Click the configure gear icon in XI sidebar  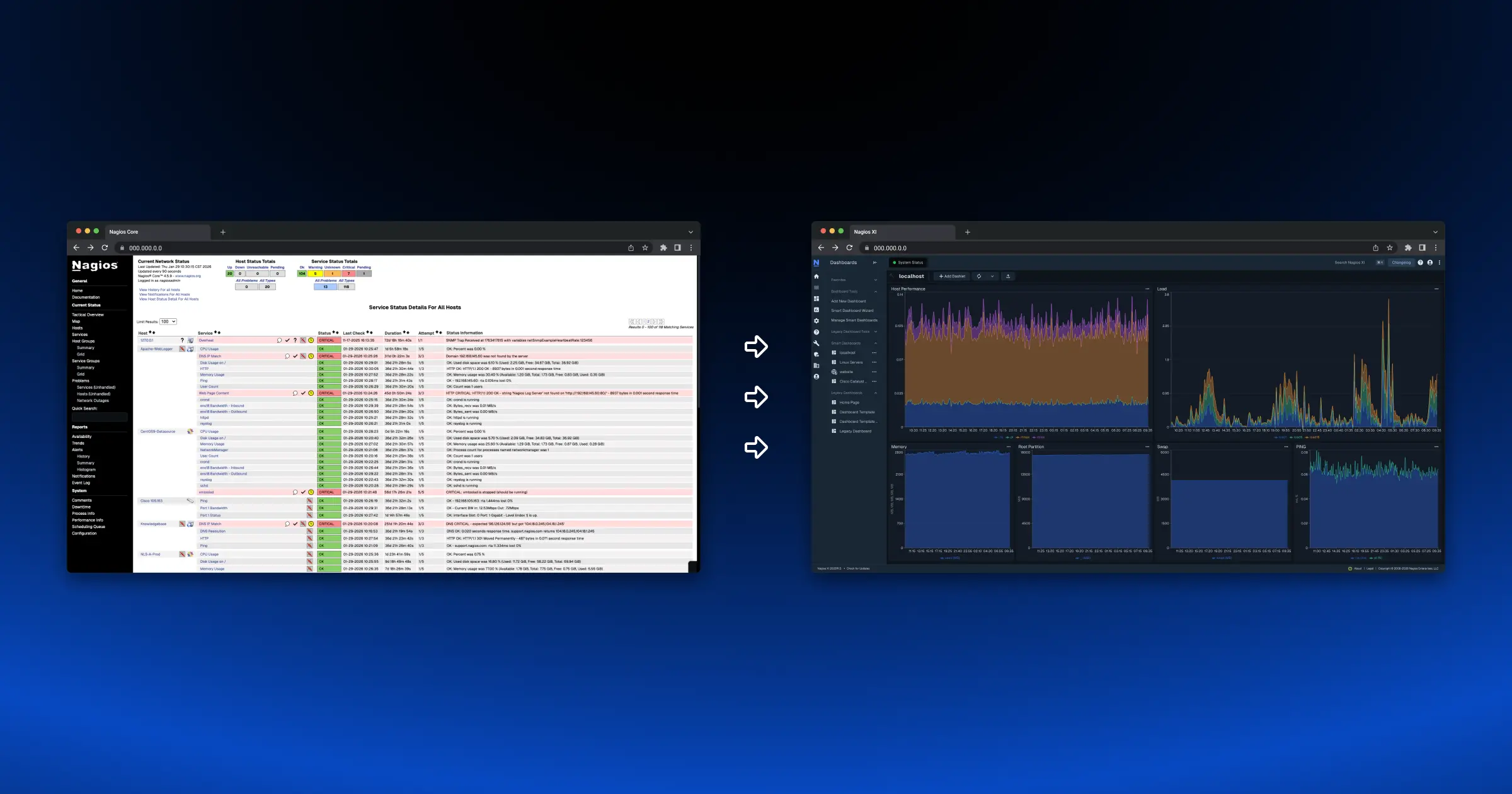[x=816, y=321]
